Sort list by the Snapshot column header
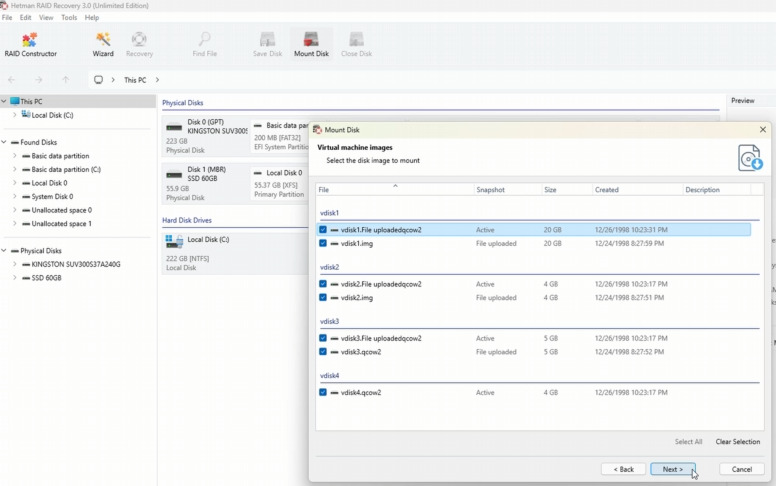776x486 pixels. (x=508, y=190)
